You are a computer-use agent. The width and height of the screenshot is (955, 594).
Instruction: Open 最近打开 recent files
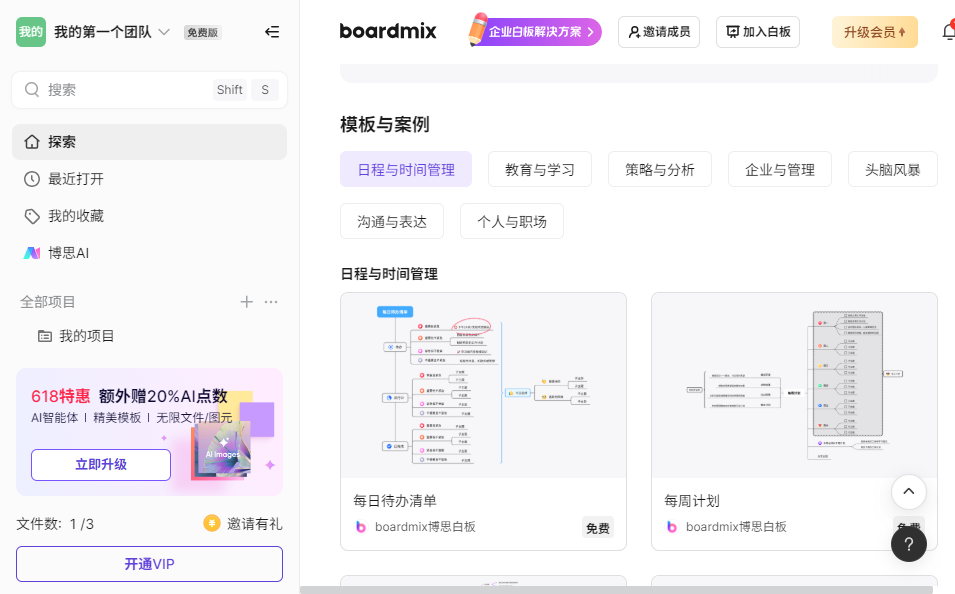[149, 179]
